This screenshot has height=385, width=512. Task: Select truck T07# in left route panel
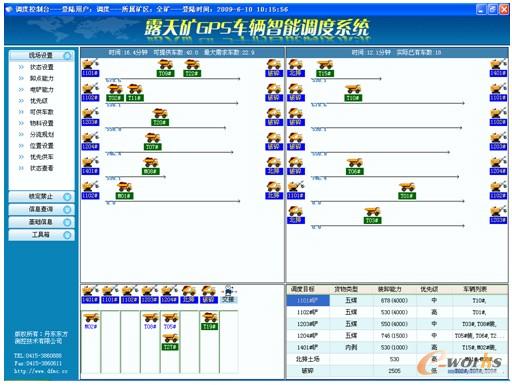153,141
